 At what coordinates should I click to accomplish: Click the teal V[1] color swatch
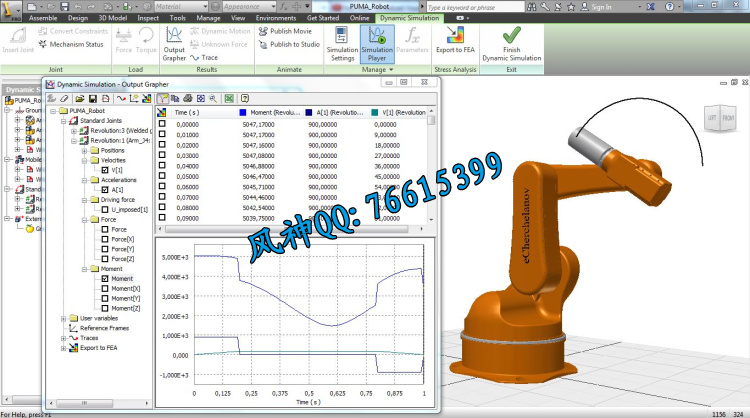[x=375, y=112]
